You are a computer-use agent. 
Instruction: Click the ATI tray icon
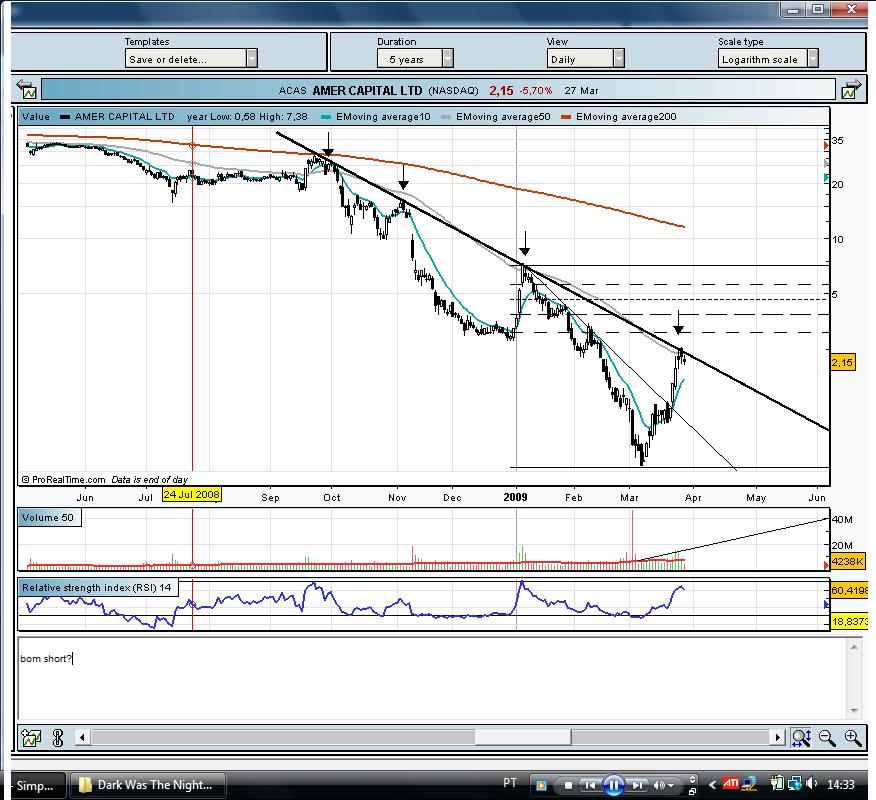731,783
